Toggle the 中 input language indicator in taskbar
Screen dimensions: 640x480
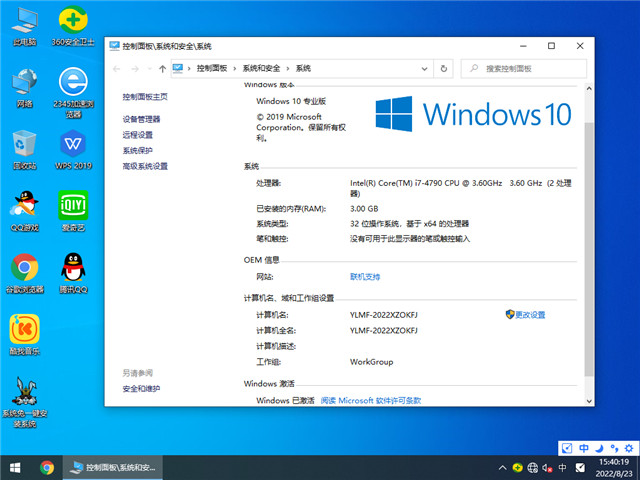(x=562, y=468)
